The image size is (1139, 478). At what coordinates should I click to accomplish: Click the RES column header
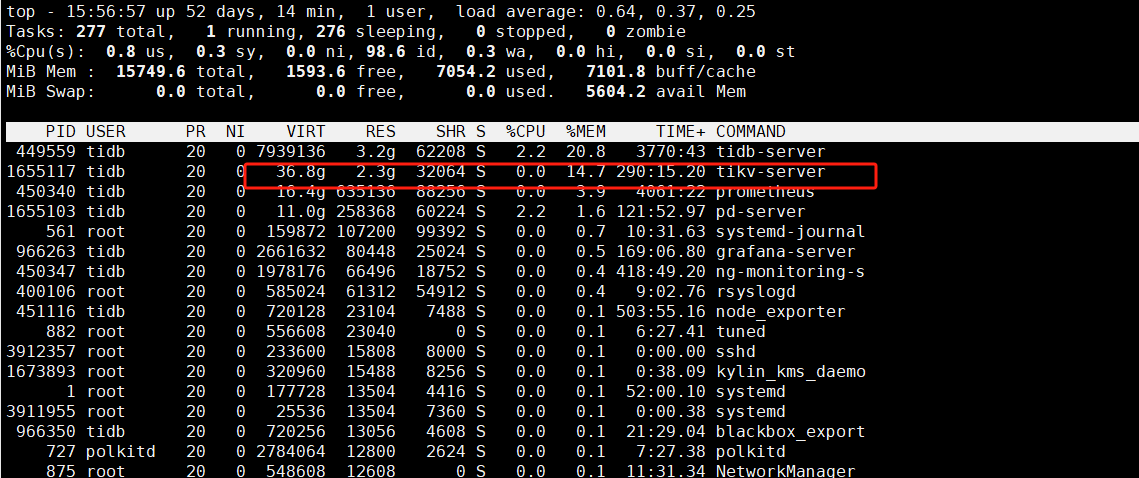point(381,131)
